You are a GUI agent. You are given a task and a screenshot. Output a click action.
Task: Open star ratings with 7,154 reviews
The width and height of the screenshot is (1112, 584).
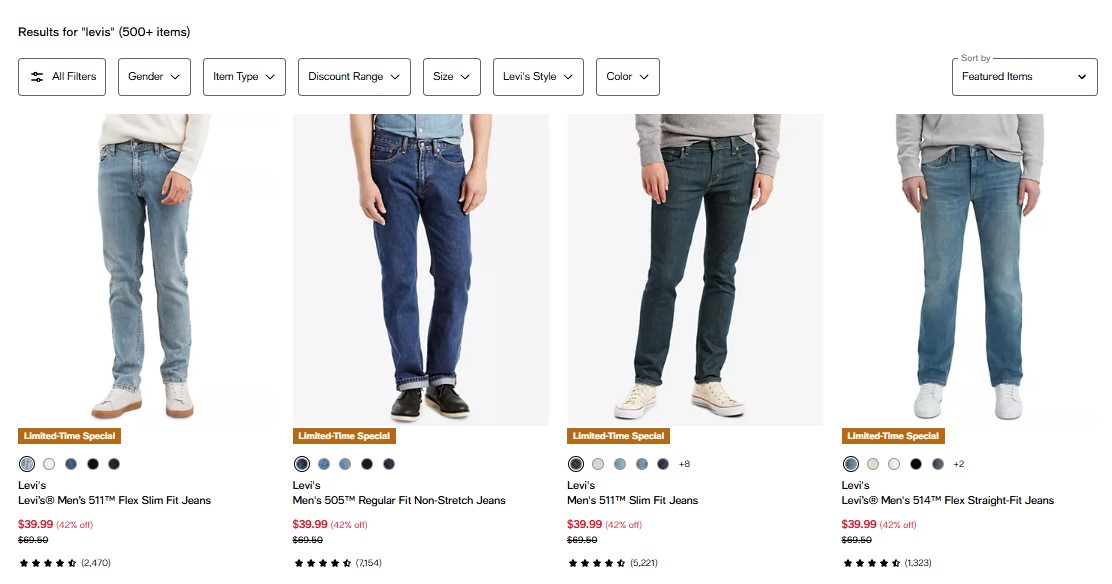338,563
